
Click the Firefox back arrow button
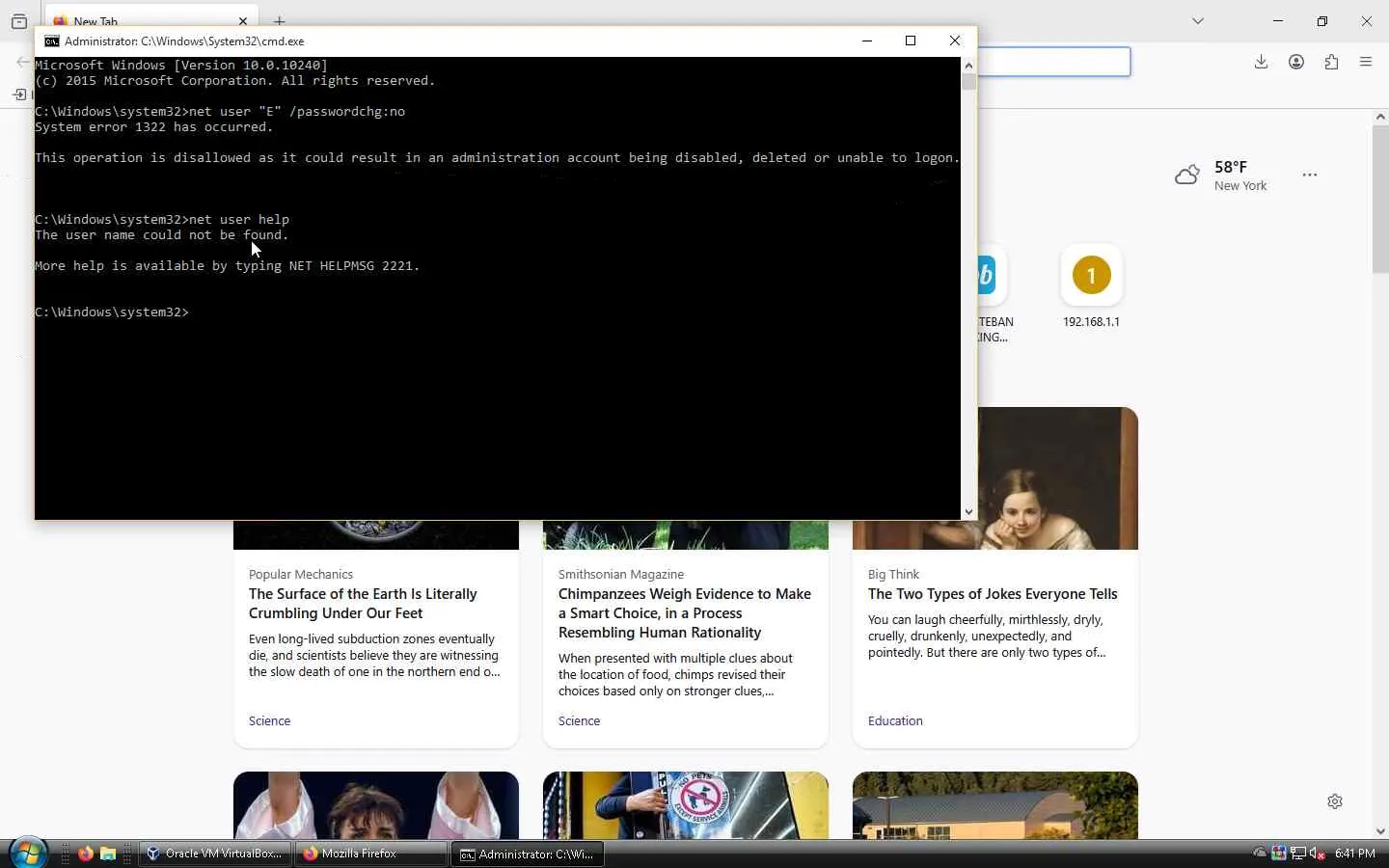pyautogui.click(x=23, y=62)
